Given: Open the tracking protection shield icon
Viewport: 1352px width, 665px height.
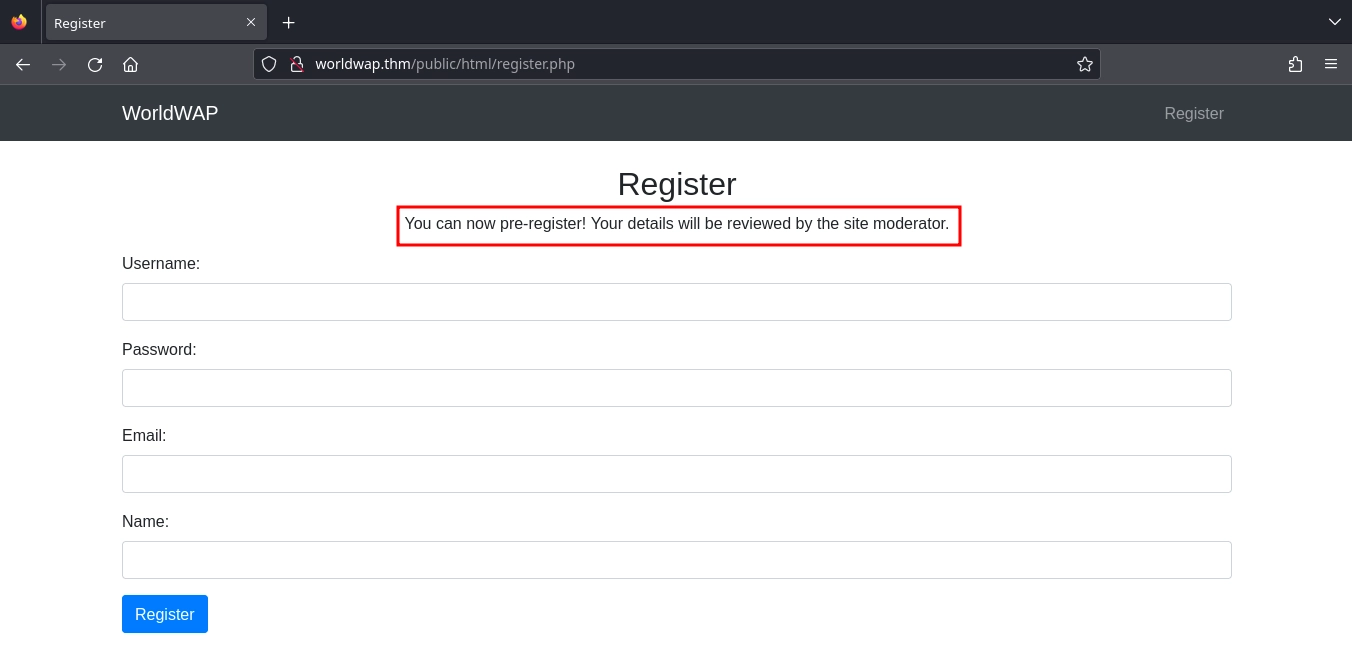Looking at the screenshot, I should [x=269, y=64].
